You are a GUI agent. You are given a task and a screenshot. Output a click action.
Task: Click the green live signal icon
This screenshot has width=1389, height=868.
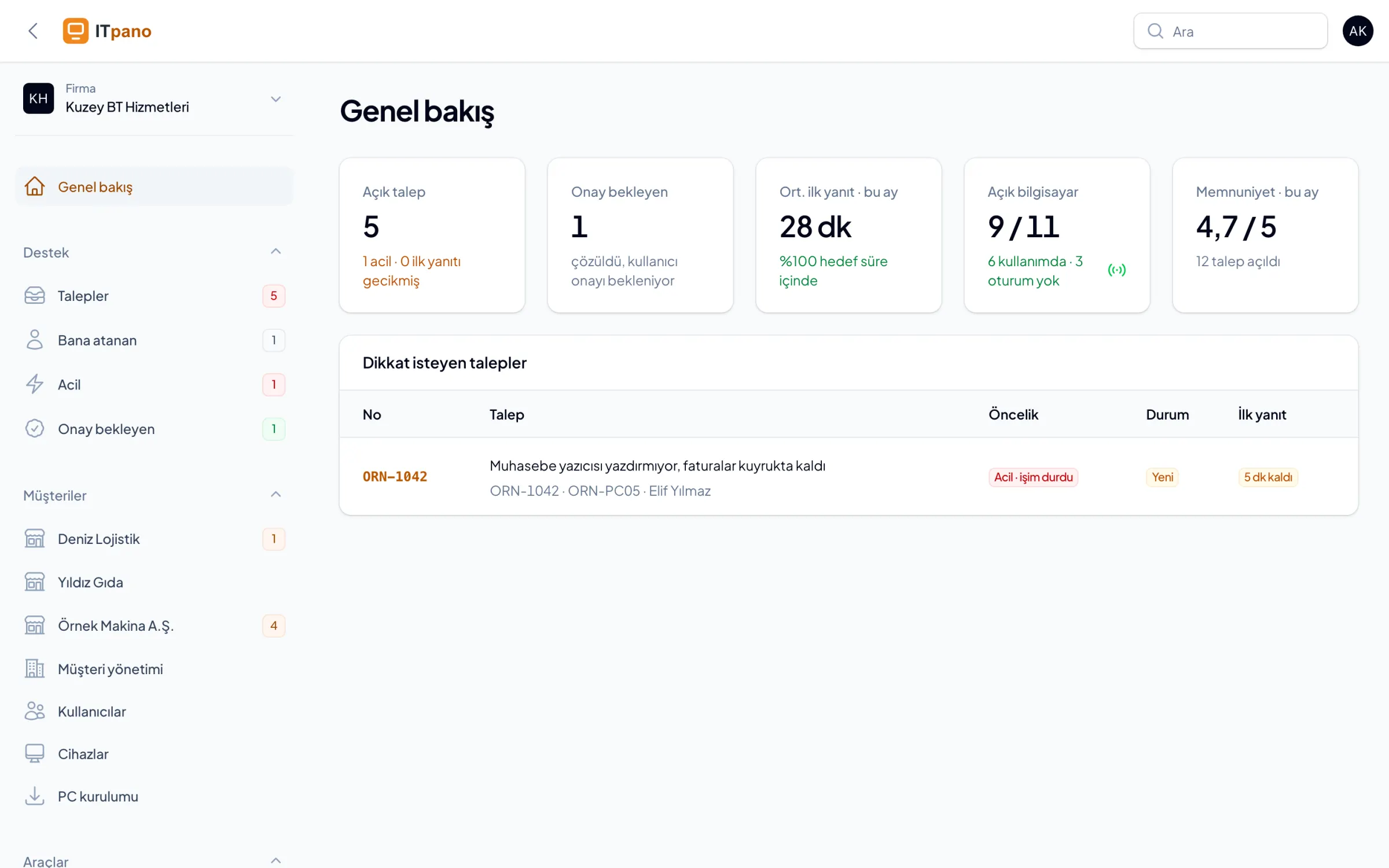(1116, 270)
